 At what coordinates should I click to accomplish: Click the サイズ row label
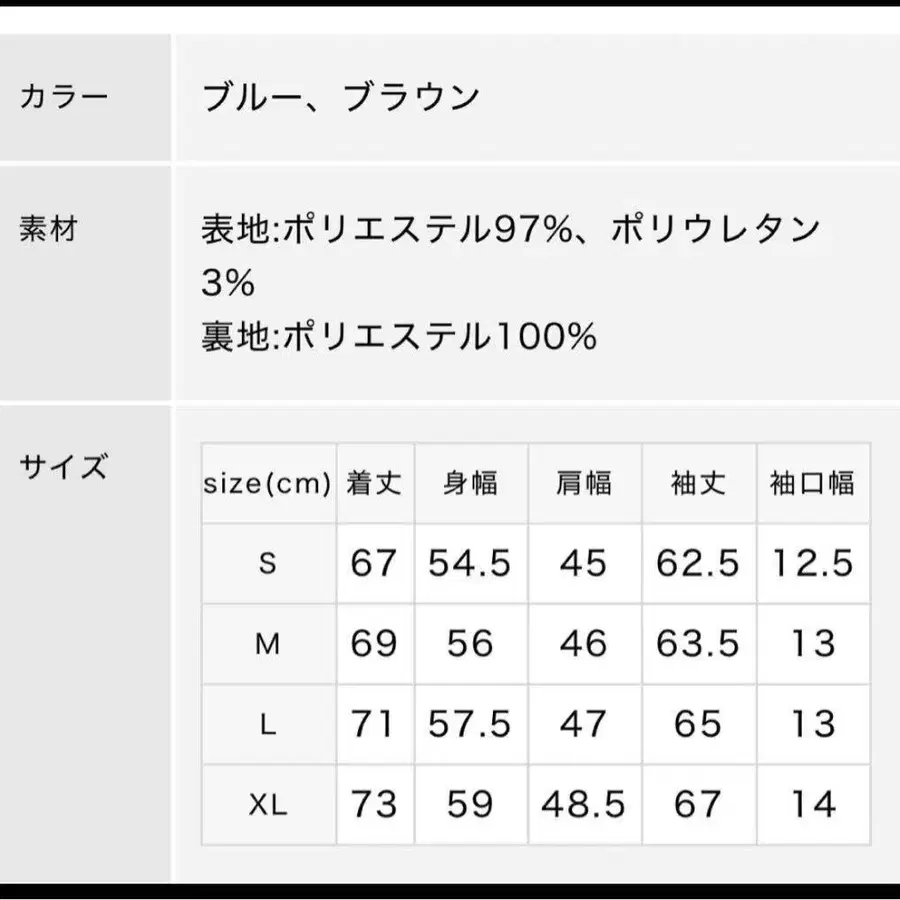click(62, 466)
